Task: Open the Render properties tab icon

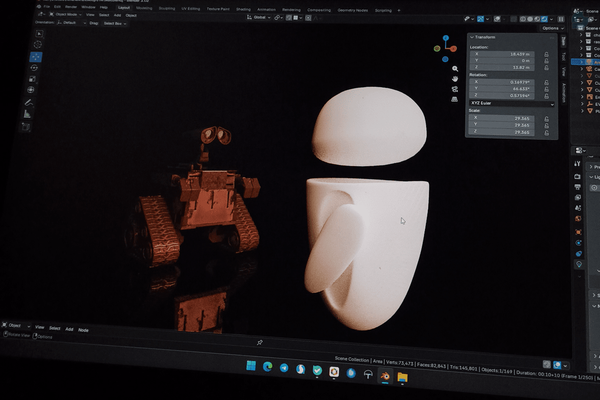Action: tap(577, 176)
